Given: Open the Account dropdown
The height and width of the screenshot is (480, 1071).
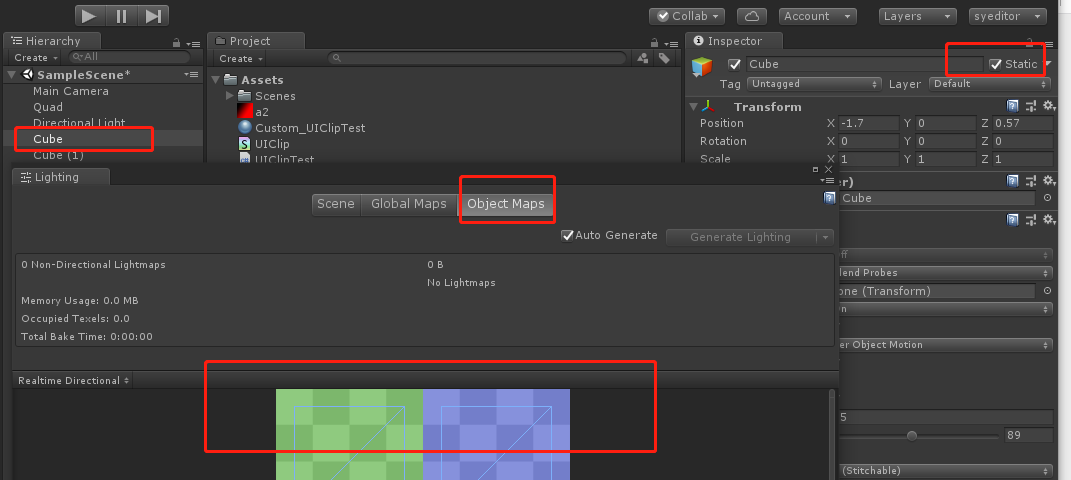Looking at the screenshot, I should tap(818, 16).
